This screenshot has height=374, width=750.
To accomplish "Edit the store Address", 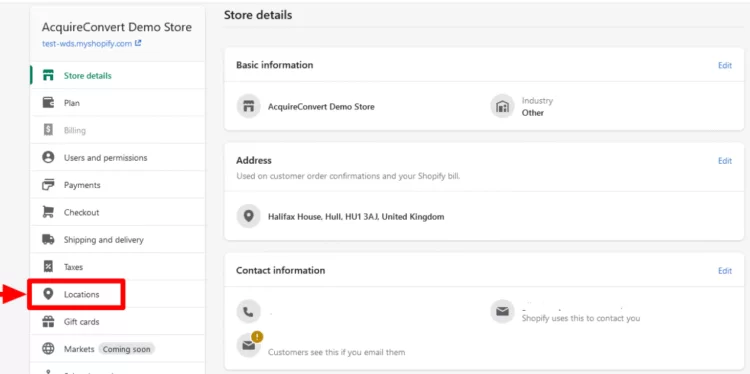I will click(x=725, y=161).
